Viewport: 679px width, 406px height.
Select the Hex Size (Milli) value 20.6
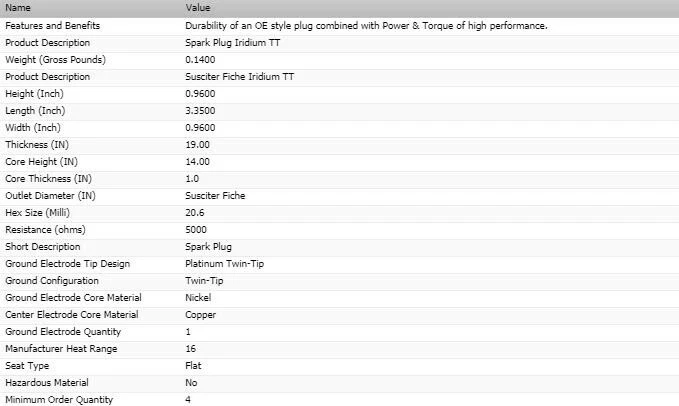[194, 213]
